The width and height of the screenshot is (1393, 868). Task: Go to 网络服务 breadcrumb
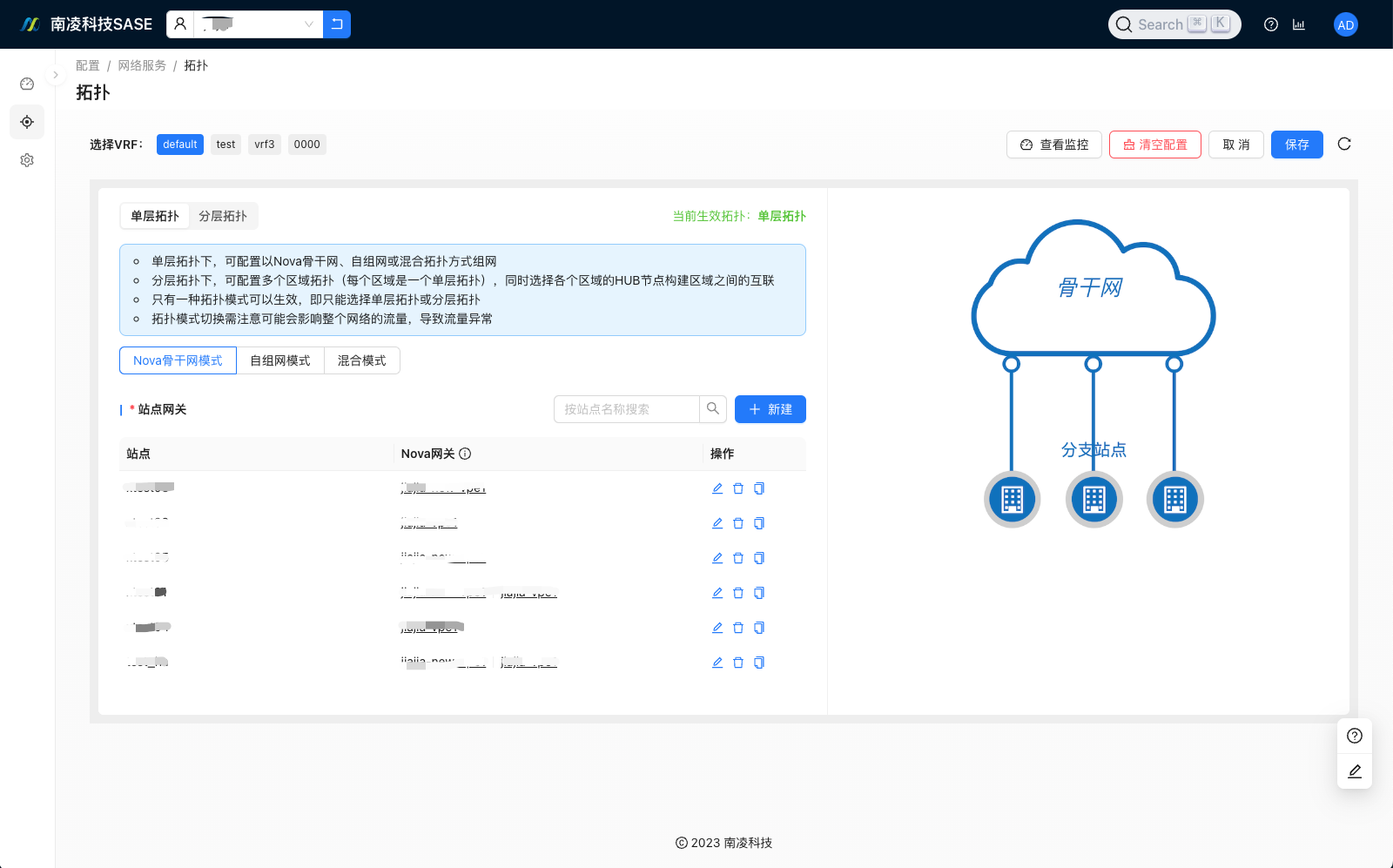point(142,65)
